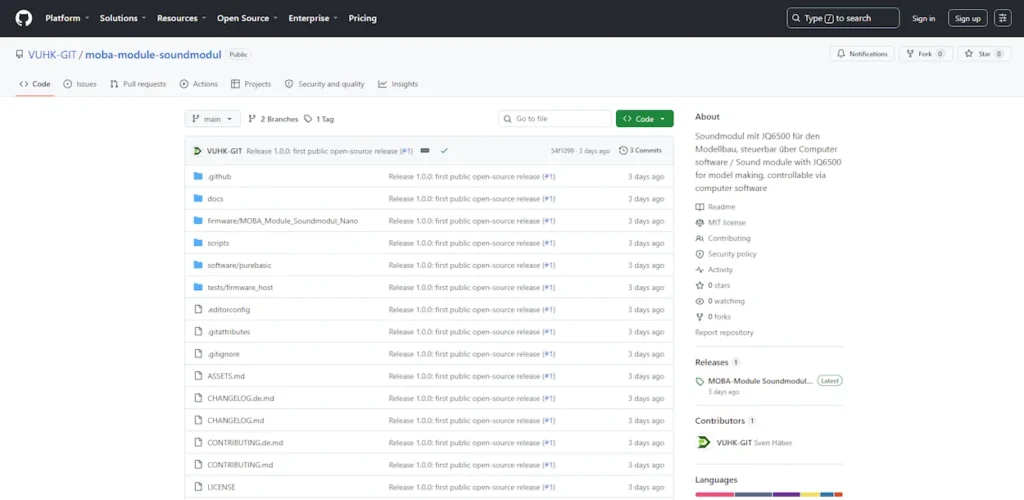The height and width of the screenshot is (500, 1024).
Task: Click the book icon beside Readme
Action: pyautogui.click(x=699, y=207)
